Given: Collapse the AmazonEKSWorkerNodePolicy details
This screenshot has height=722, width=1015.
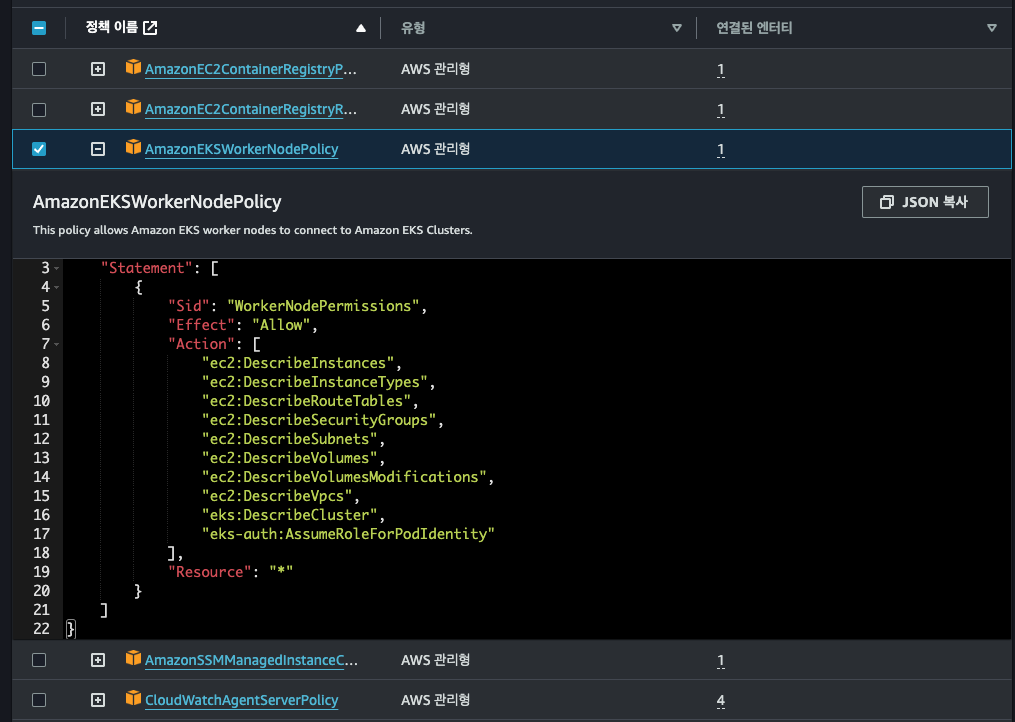Looking at the screenshot, I should click(98, 149).
